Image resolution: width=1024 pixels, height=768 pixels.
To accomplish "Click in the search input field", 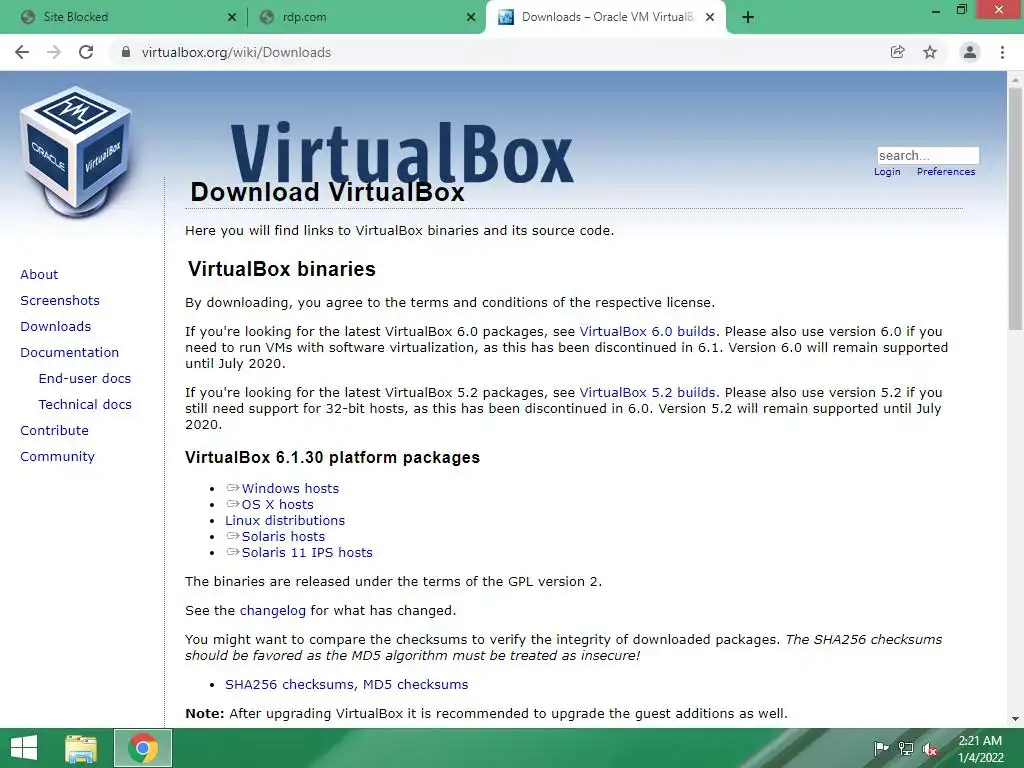I will (x=928, y=155).
